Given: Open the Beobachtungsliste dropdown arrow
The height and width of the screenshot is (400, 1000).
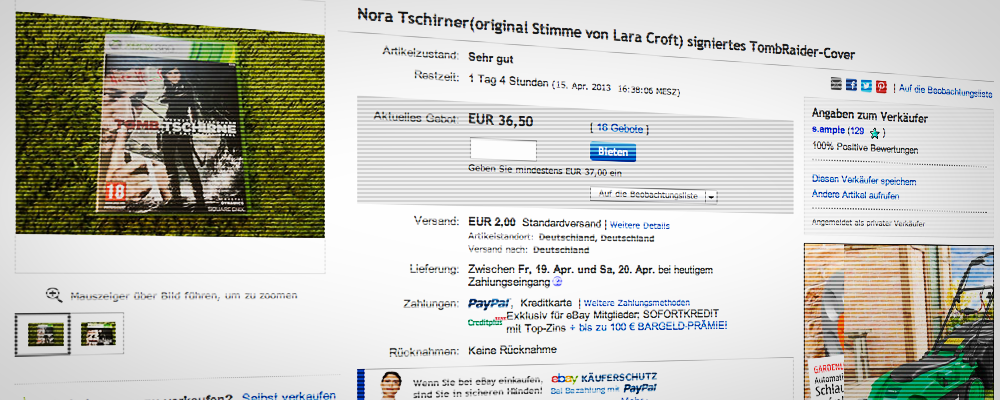Looking at the screenshot, I should tap(710, 196).
